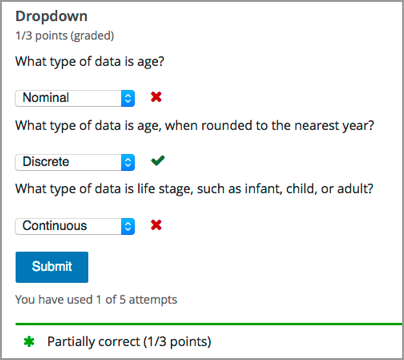Click '(1/3 points)' in the feedback message
This screenshot has height=360, width=404.
[177, 342]
